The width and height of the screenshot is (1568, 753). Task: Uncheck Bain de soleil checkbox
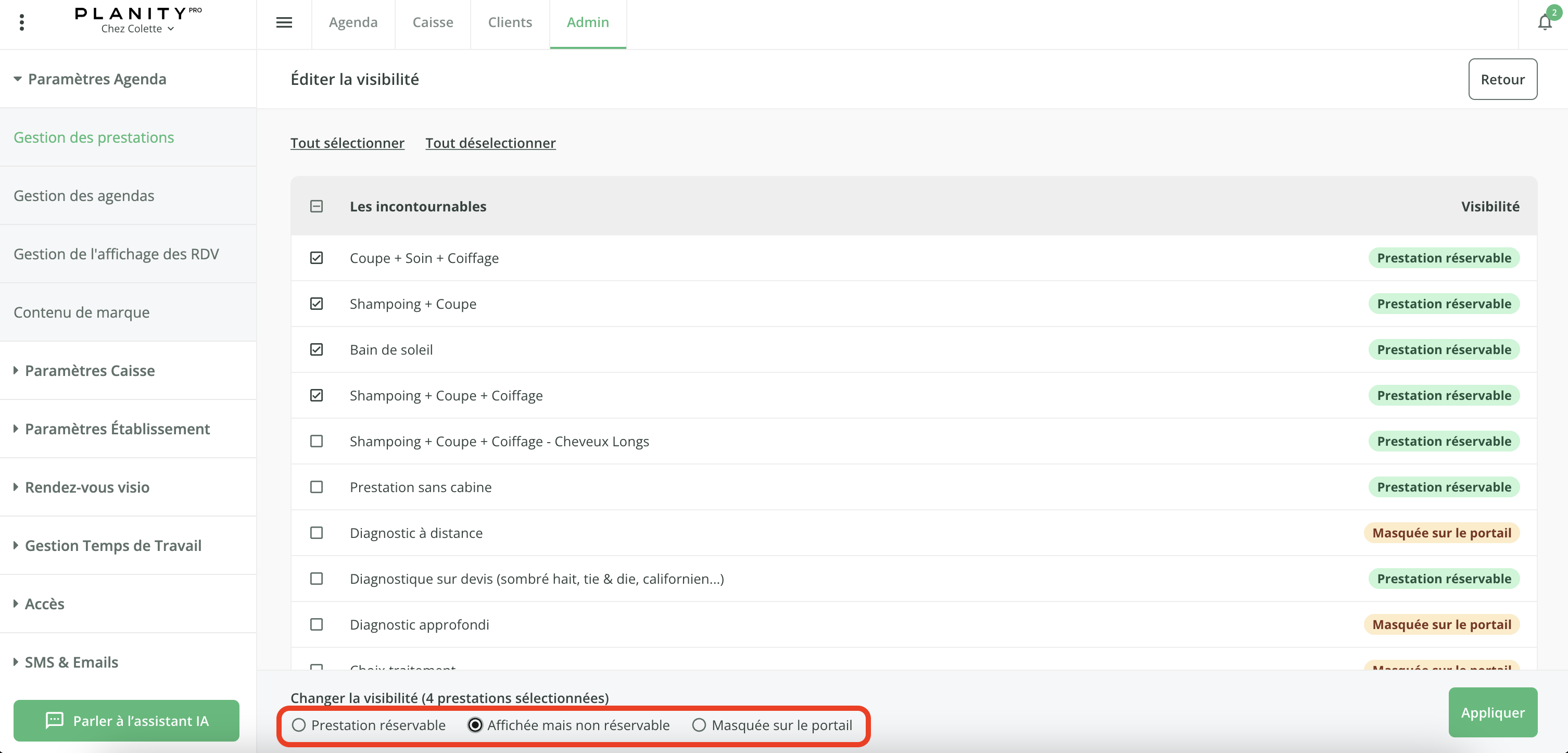click(317, 349)
